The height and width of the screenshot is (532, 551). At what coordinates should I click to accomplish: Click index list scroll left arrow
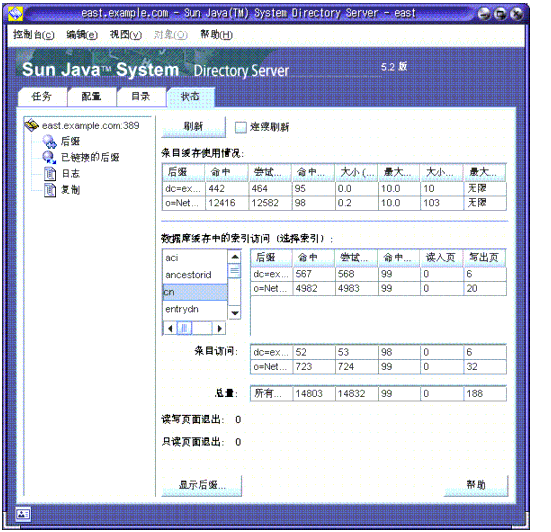pos(170,329)
